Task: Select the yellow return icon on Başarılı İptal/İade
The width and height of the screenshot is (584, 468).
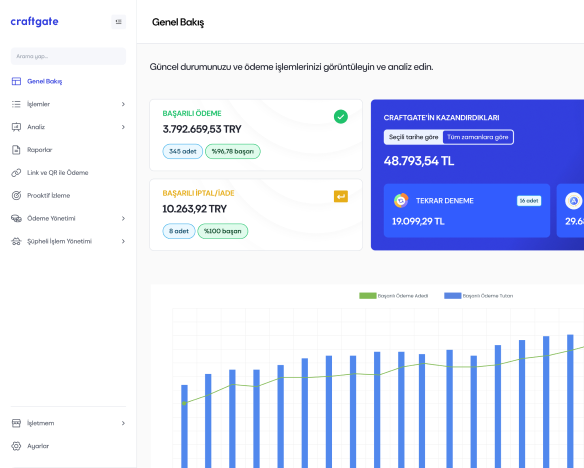Action: (341, 196)
